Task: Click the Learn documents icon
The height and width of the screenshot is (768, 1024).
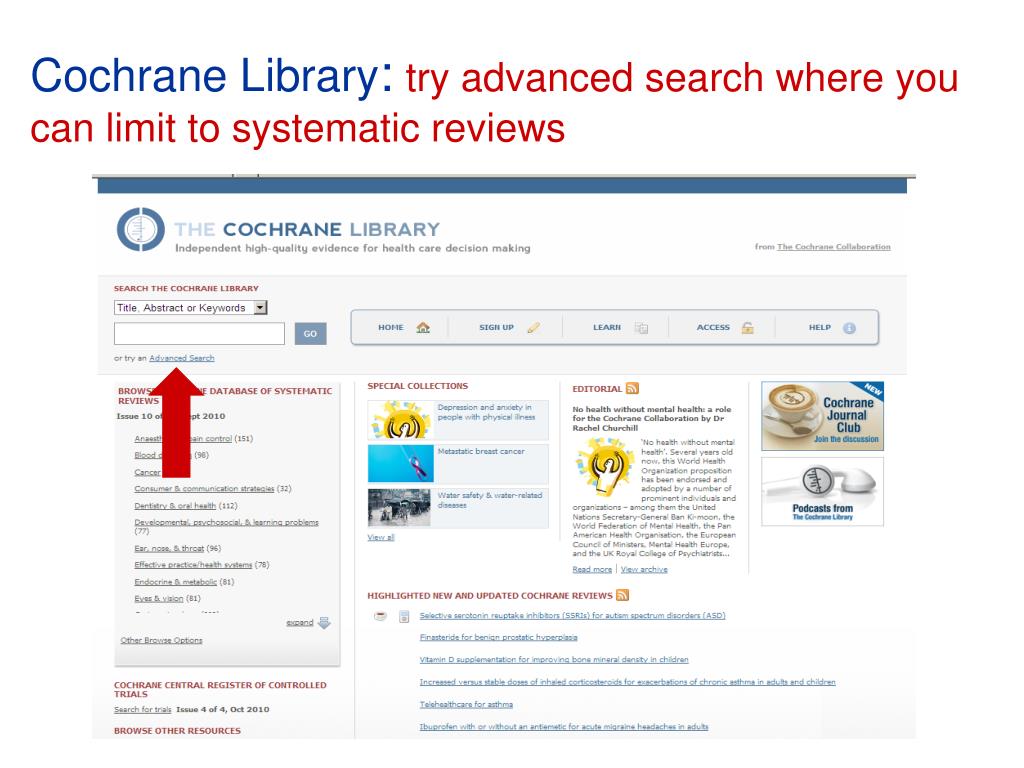Action: click(x=641, y=328)
